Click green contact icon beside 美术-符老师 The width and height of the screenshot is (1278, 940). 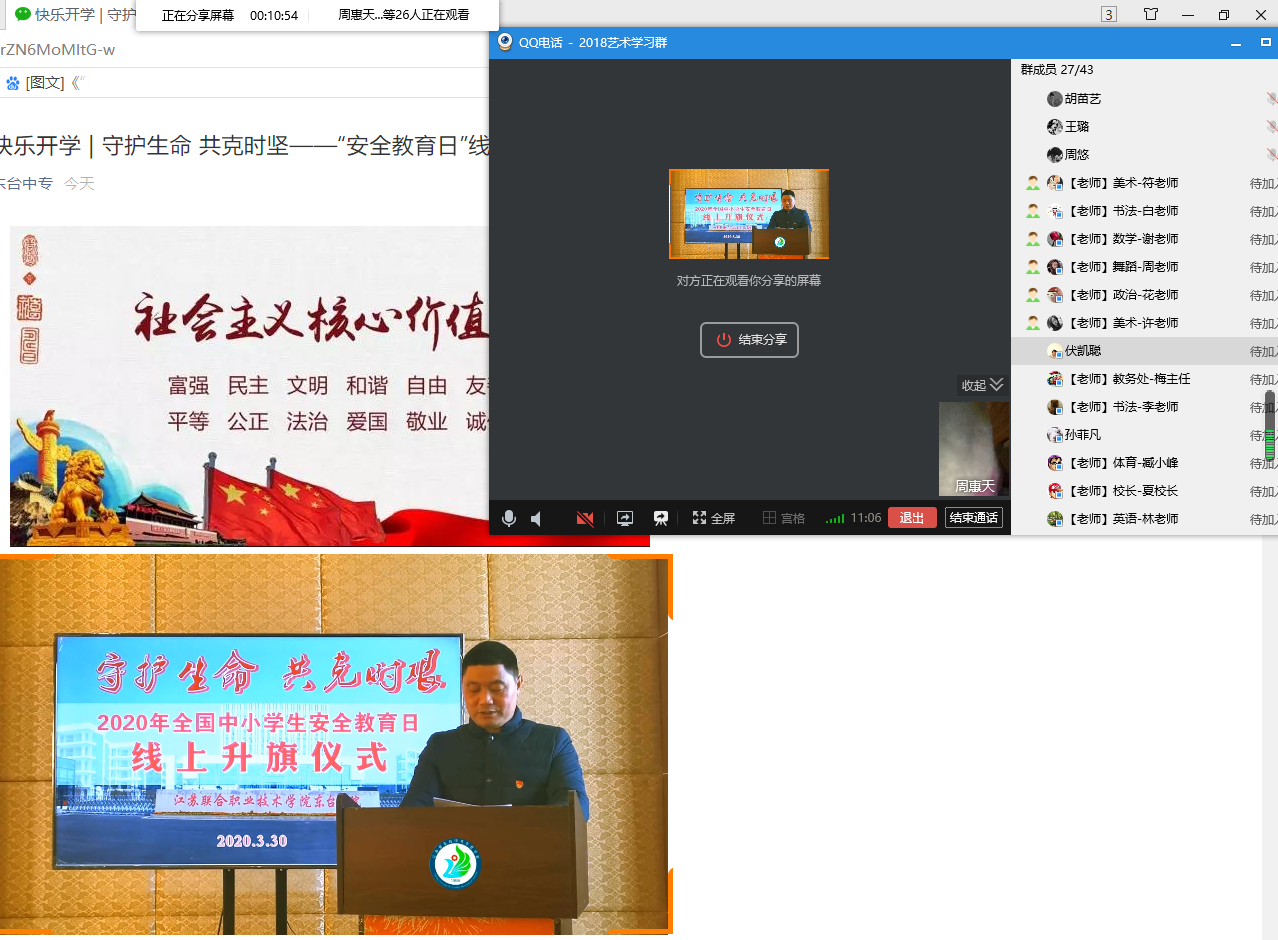[1033, 183]
